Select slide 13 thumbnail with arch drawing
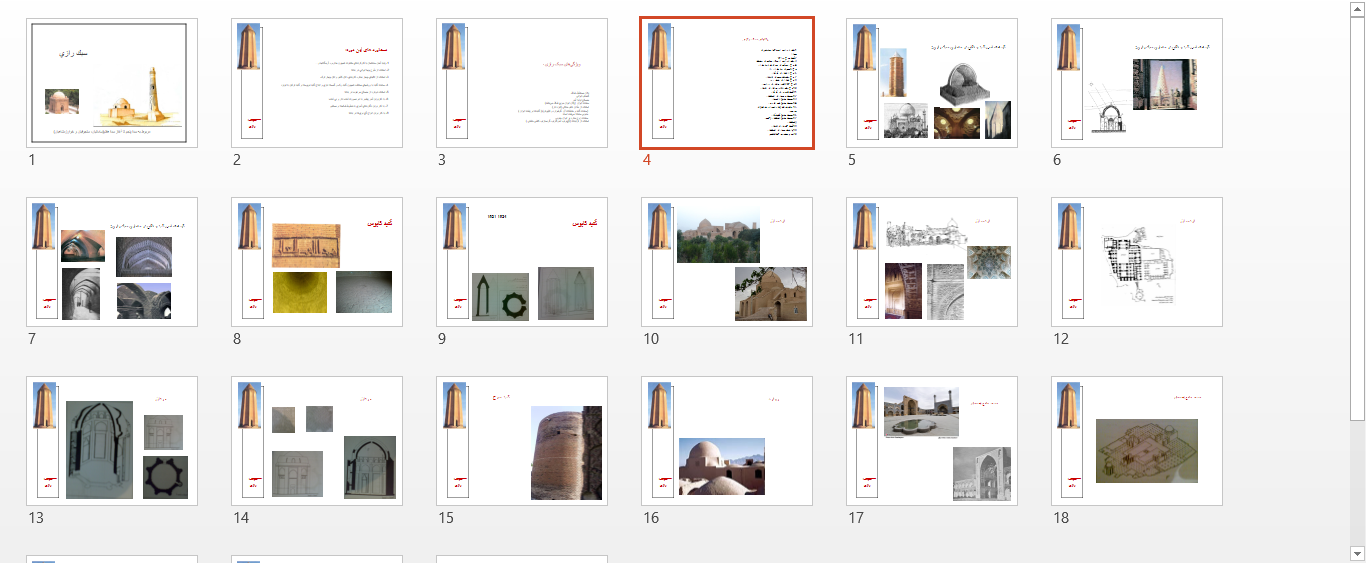The width and height of the screenshot is (1366, 563). pyautogui.click(x=112, y=441)
